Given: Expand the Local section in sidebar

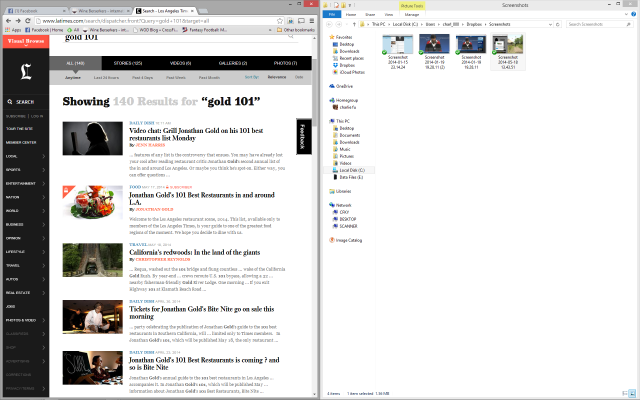Looking at the screenshot, I should 44,156.
